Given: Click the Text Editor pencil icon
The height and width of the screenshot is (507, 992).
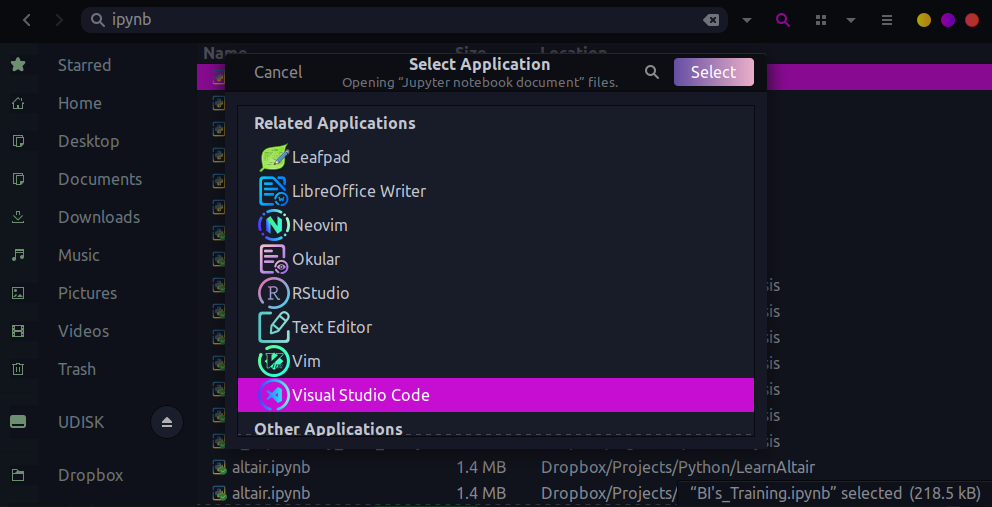Looking at the screenshot, I should tap(274, 327).
